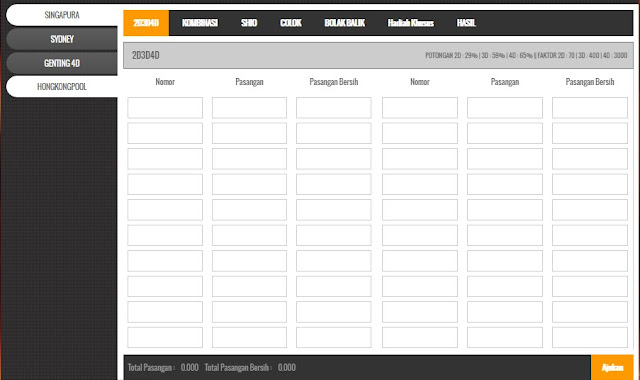Click the third-row left Nomor field
The image size is (640, 380).
165,159
